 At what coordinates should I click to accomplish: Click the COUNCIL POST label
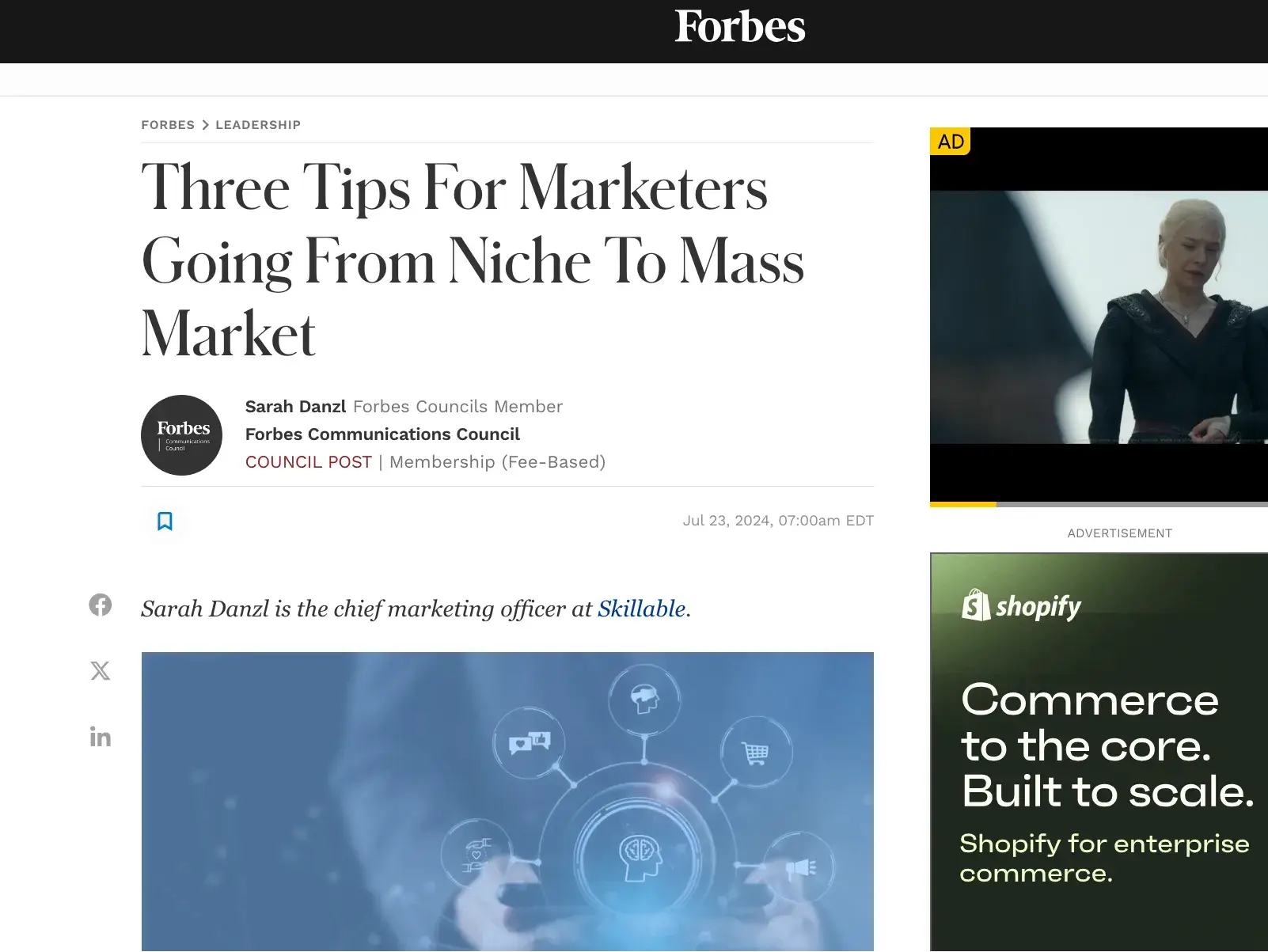(x=309, y=462)
